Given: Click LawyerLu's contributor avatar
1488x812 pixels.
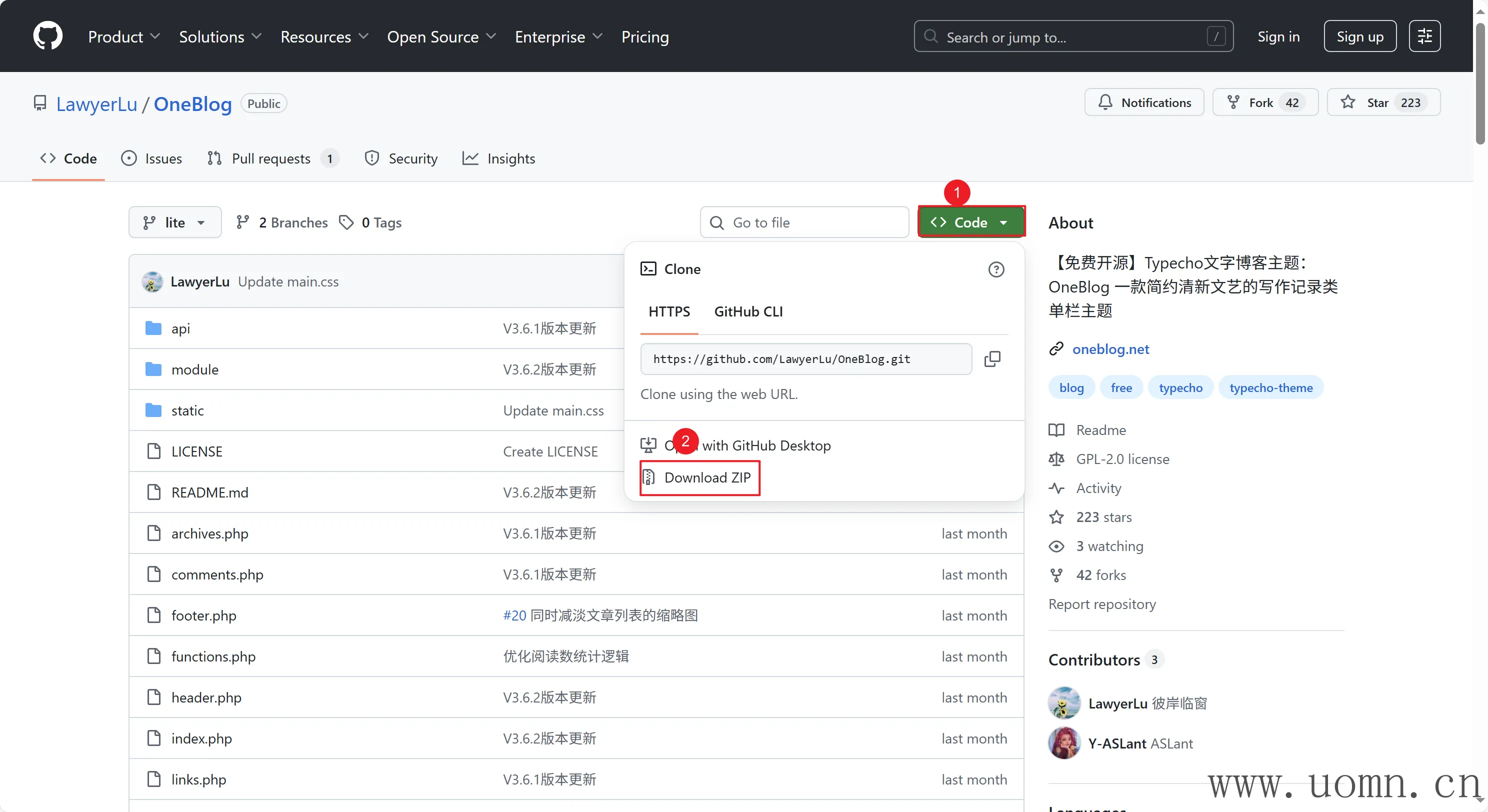Looking at the screenshot, I should [x=1064, y=703].
